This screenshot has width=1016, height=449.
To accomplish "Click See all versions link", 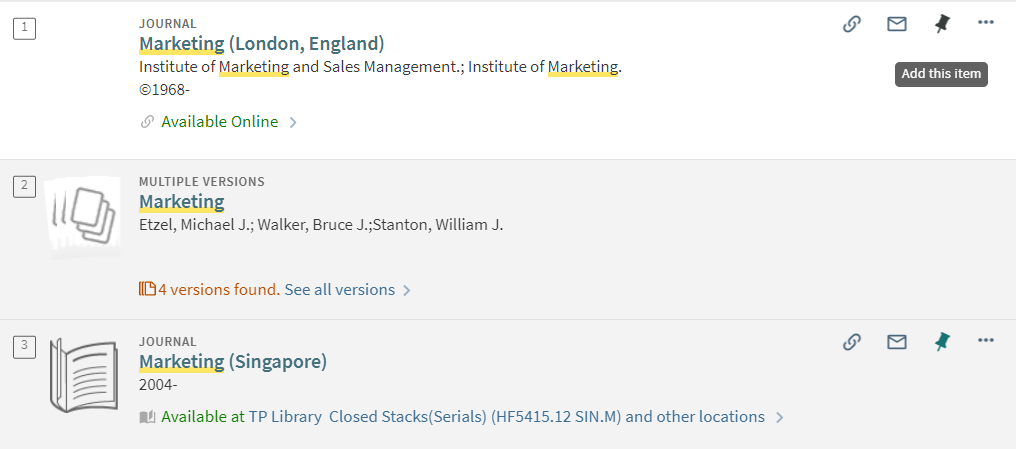I will click(x=340, y=290).
